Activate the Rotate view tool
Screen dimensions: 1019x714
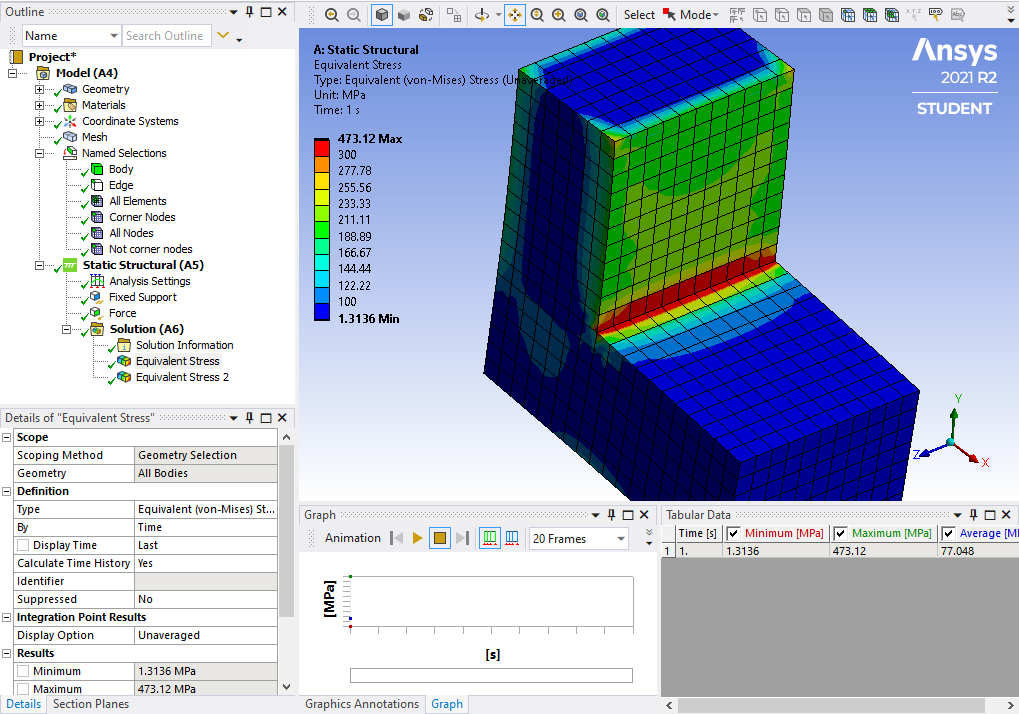tap(482, 15)
